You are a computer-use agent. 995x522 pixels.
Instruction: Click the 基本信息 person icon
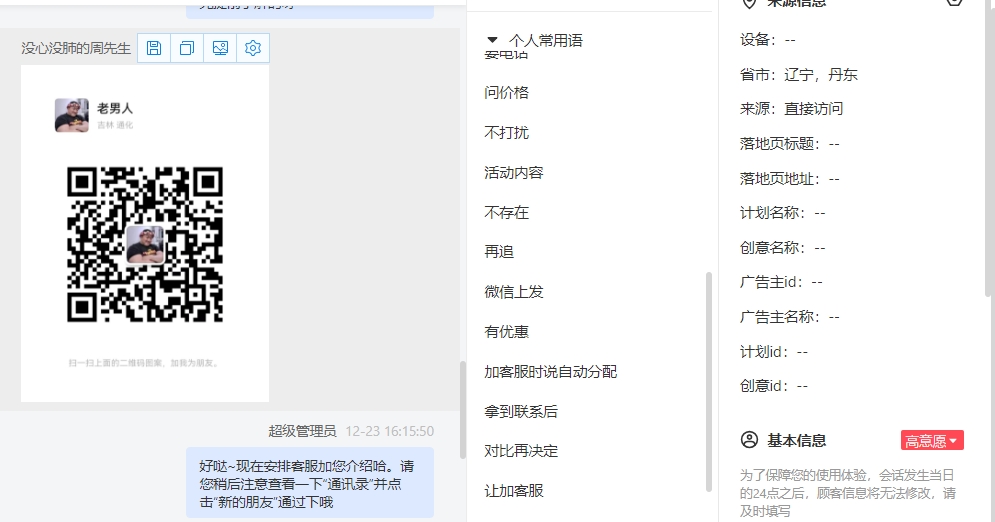(749, 440)
